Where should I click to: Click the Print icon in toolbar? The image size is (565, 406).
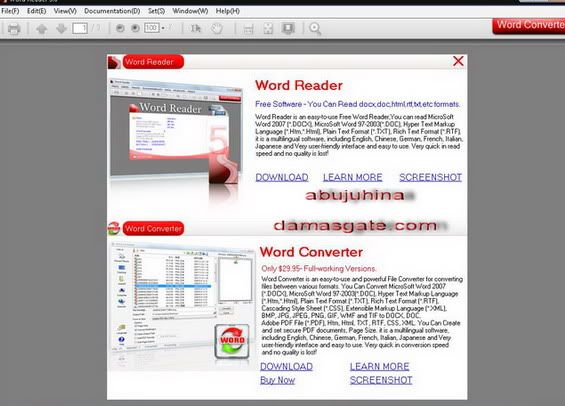point(14,28)
